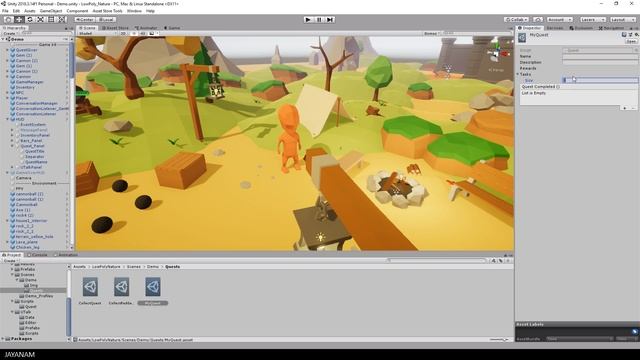Image resolution: width=640 pixels, height=360 pixels.
Task: Select the combined Transform tool
Action: [62, 19]
